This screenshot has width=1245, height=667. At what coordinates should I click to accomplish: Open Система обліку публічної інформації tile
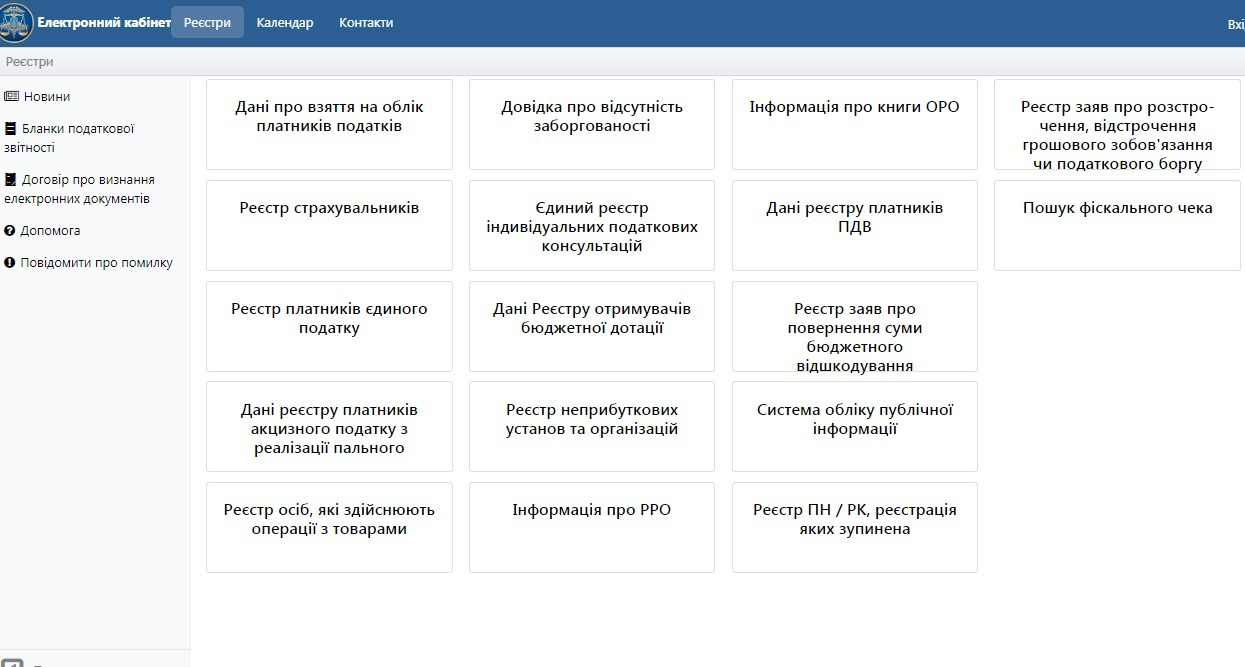(854, 426)
